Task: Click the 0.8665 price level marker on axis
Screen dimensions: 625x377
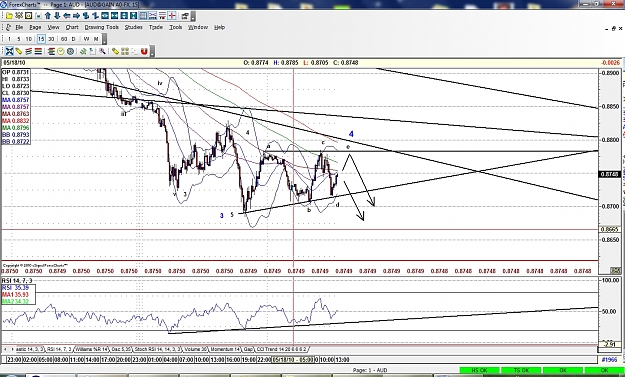Action: 610,229
